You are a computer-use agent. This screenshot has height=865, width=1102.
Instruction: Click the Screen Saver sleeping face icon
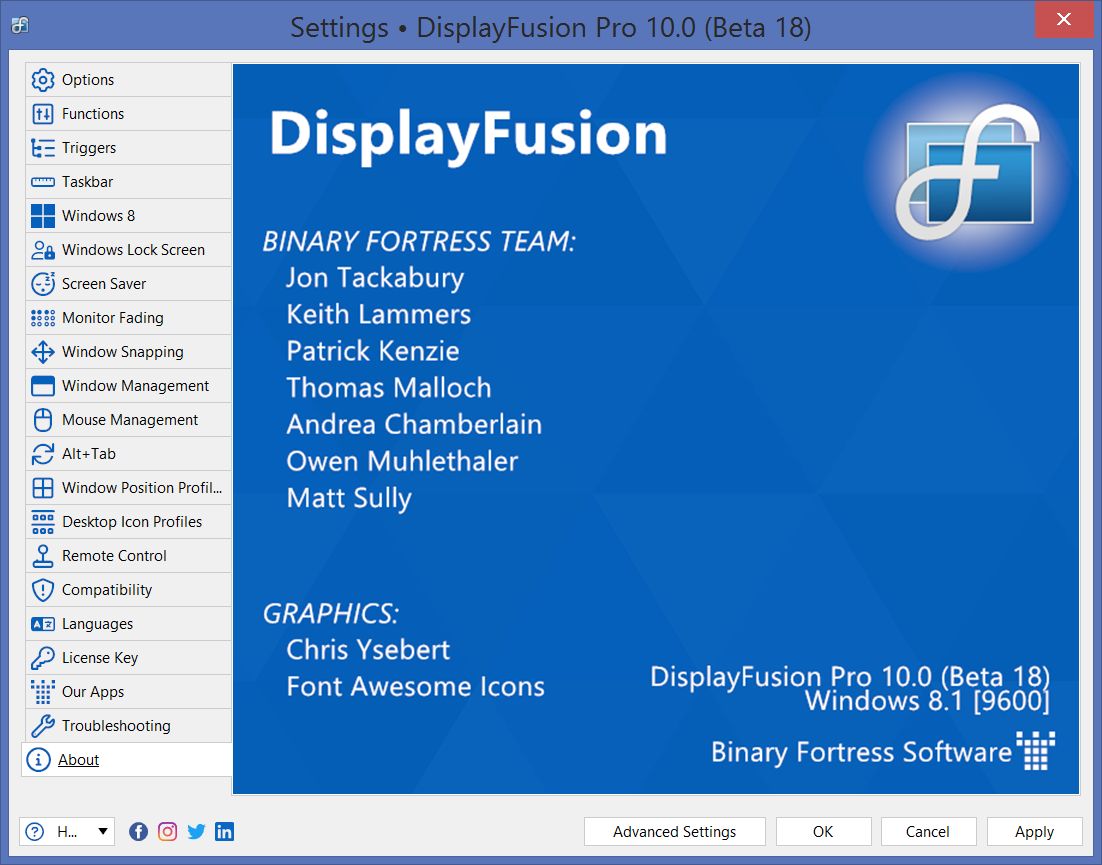(x=43, y=284)
